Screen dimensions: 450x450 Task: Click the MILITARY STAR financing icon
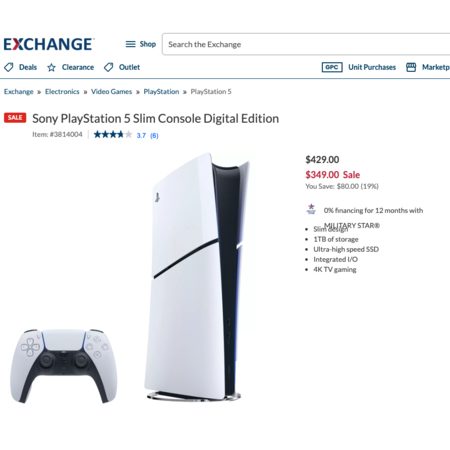311,209
